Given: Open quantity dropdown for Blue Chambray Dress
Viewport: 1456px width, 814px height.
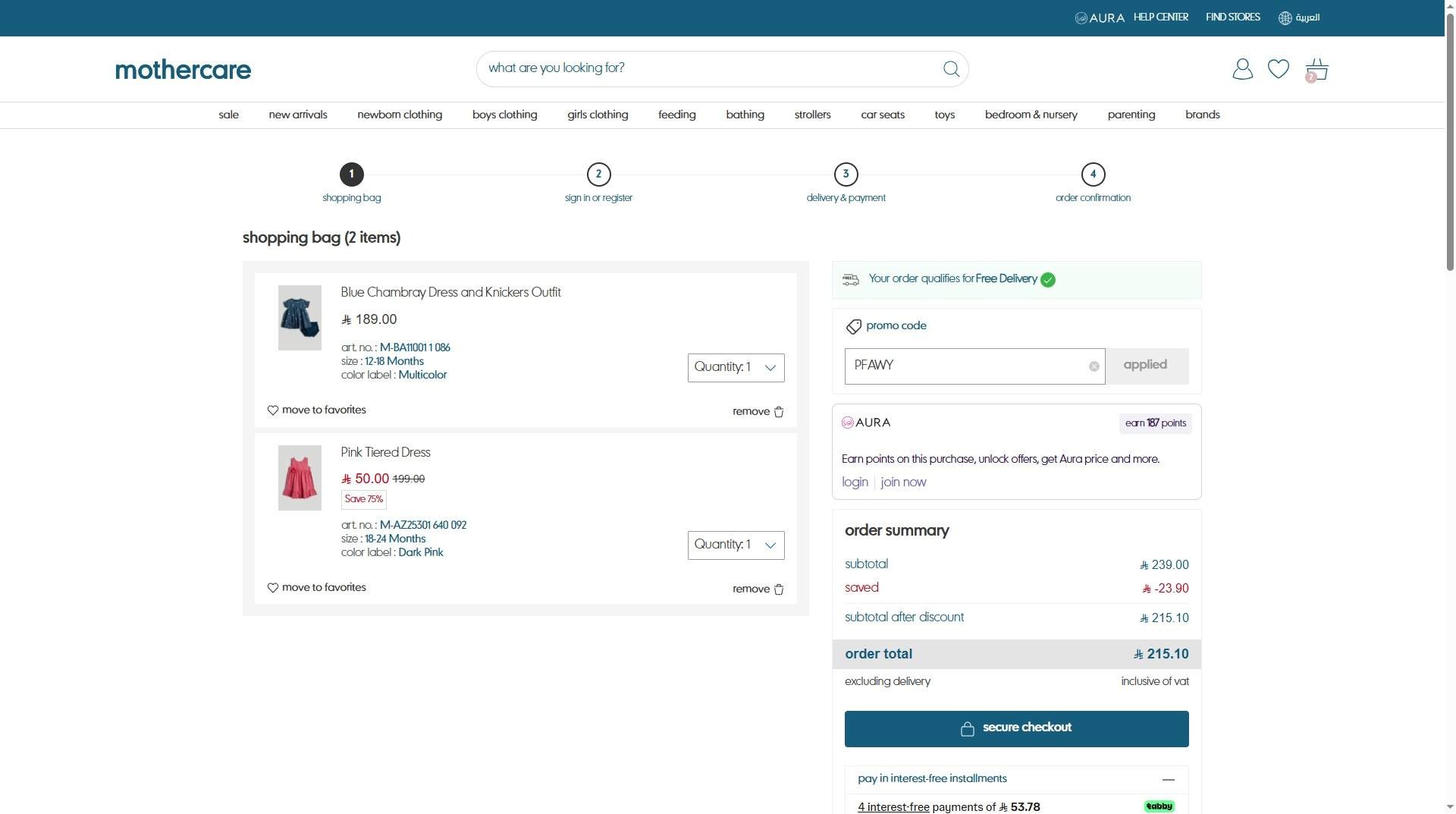Looking at the screenshot, I should pos(736,368).
